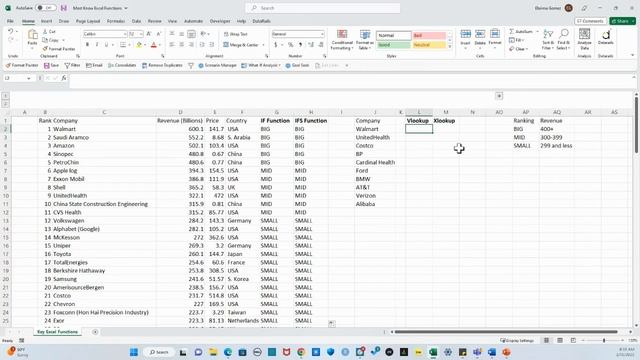Image resolution: width=640 pixels, height=360 pixels.
Task: Select Center horizontal alignment icon
Action: pos(182,44)
